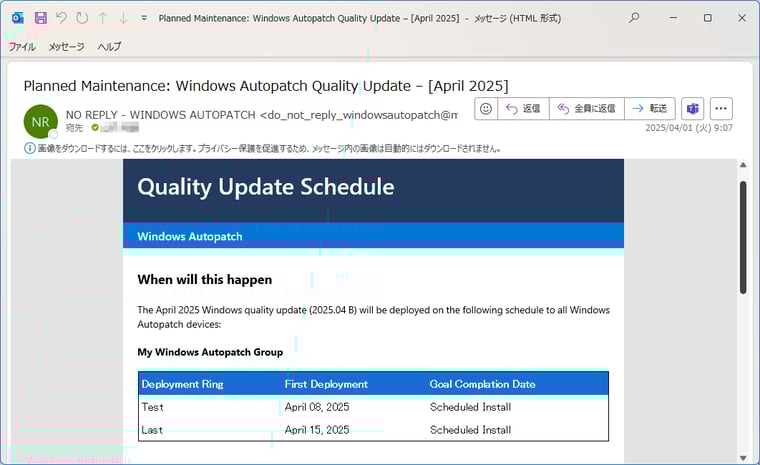This screenshot has width=760, height=465.
Task: Click 'Scheduled Install' in the Last row
Action: 470,430
